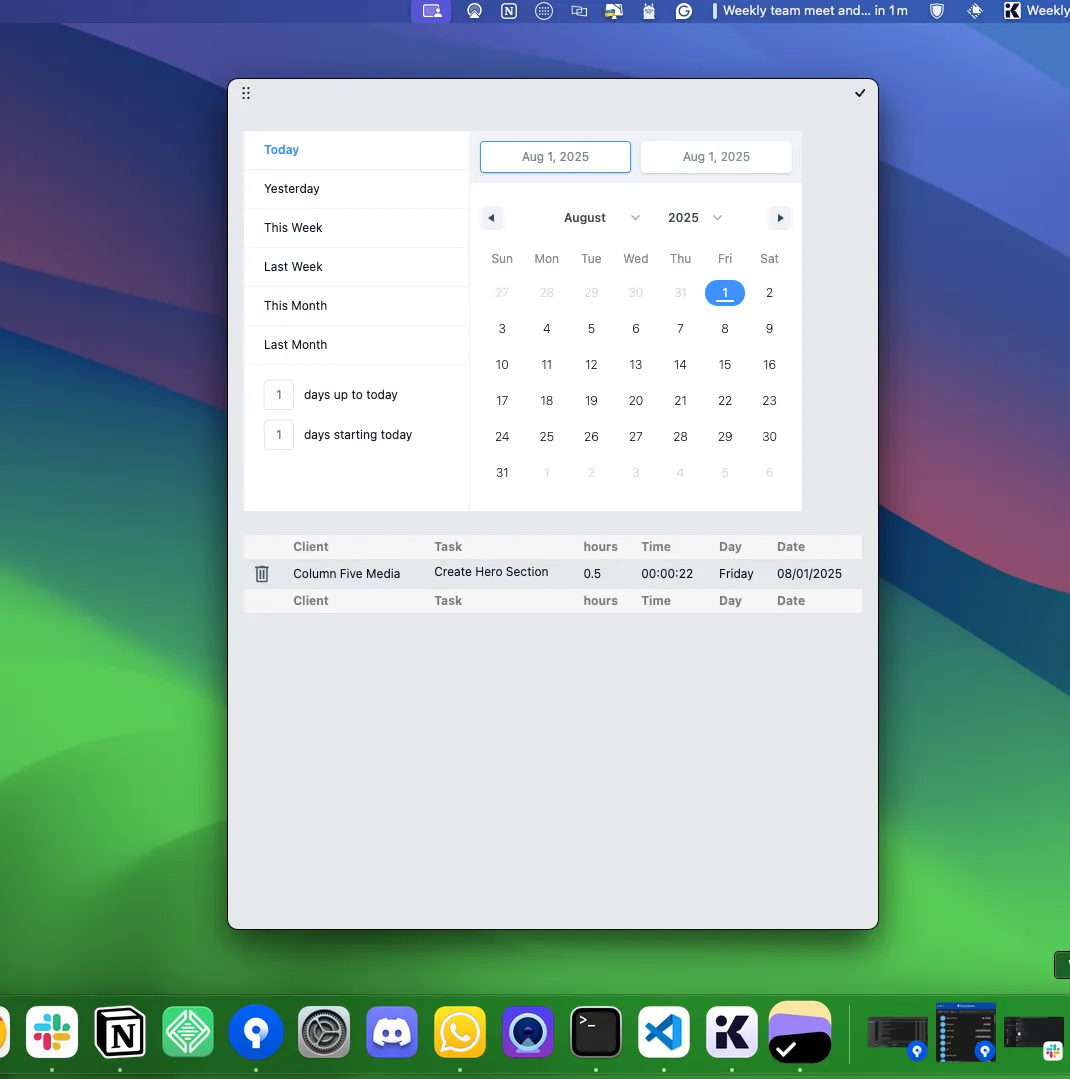Open Weekly team meet menu bar item
Screen dimensions: 1070x1079
810,11
